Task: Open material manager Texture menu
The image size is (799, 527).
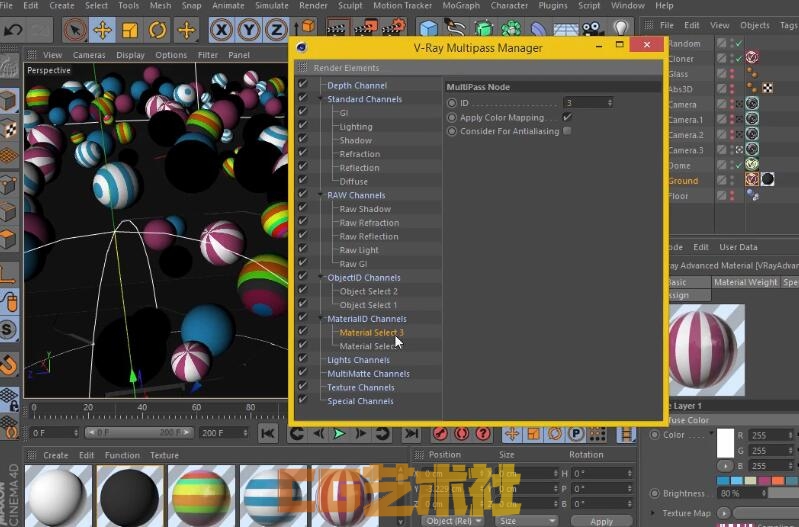Action: (x=164, y=455)
